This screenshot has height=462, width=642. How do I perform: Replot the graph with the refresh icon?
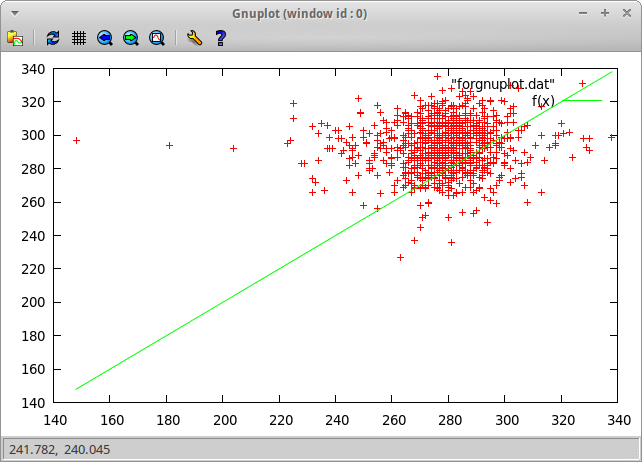[53, 38]
